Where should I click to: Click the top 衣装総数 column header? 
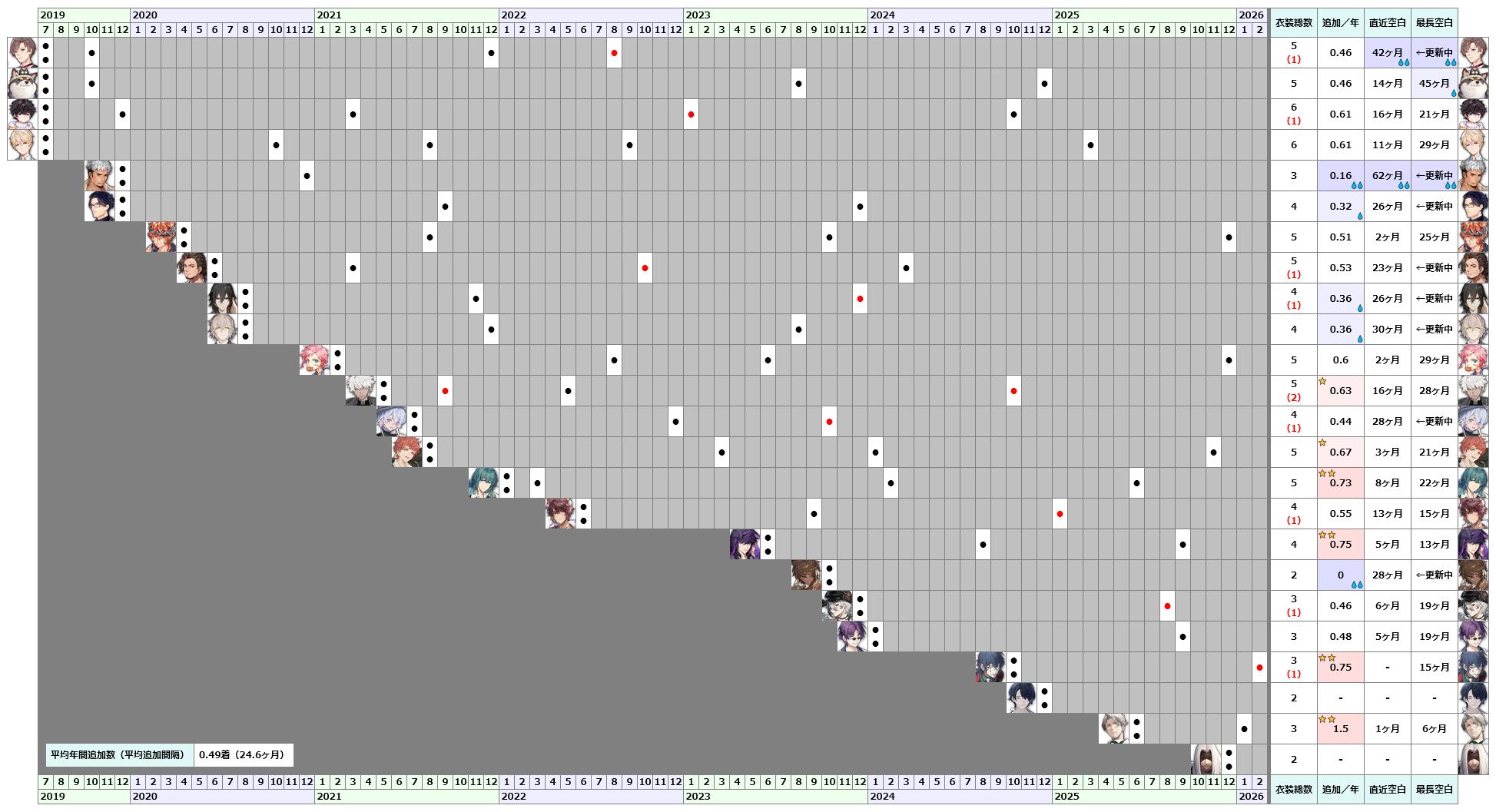click(1293, 22)
